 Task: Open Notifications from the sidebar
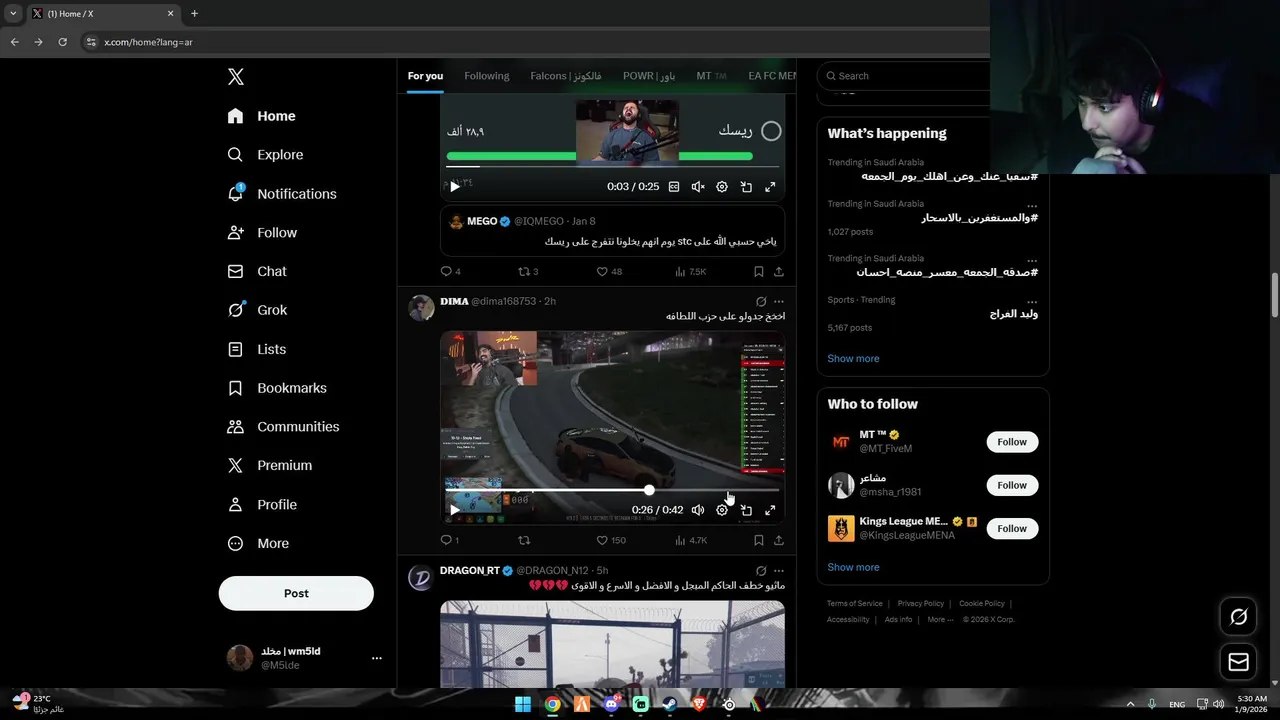[x=282, y=194]
